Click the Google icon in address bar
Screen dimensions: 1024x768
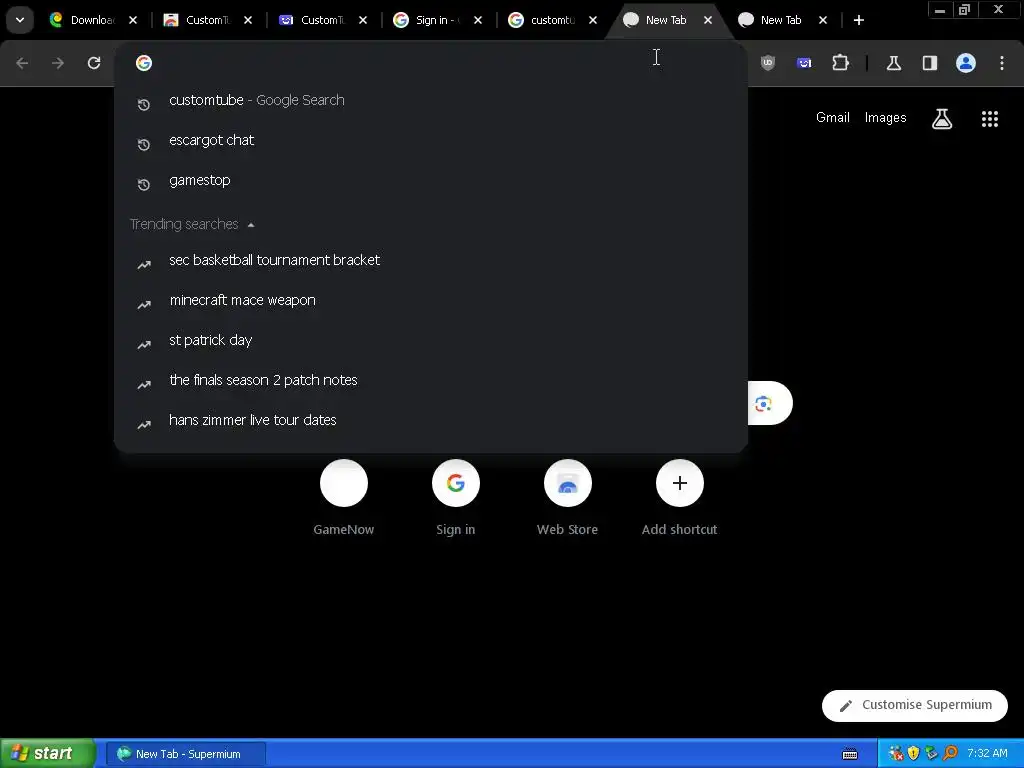tap(144, 63)
